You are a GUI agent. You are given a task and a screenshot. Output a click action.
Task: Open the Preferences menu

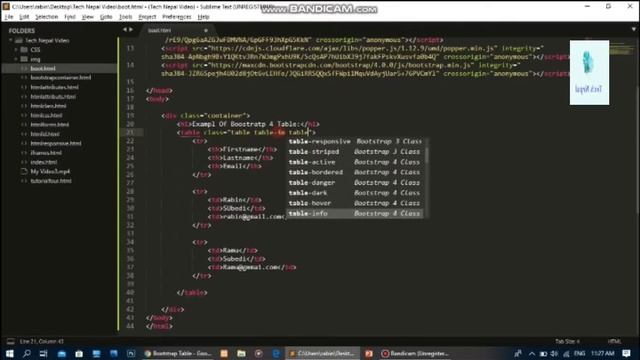coord(176,17)
